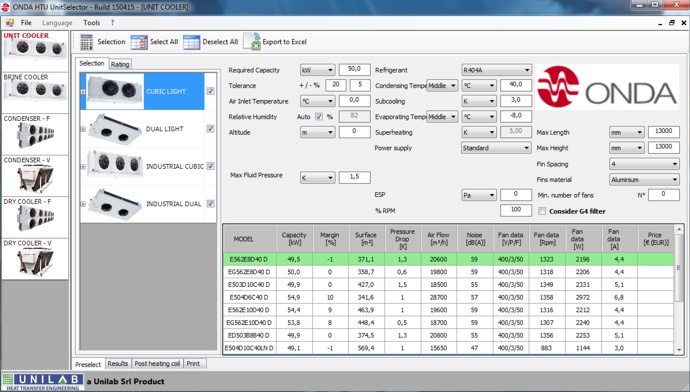Click the Deselect All icon
Viewport: 690px width, 392px height.
point(191,42)
